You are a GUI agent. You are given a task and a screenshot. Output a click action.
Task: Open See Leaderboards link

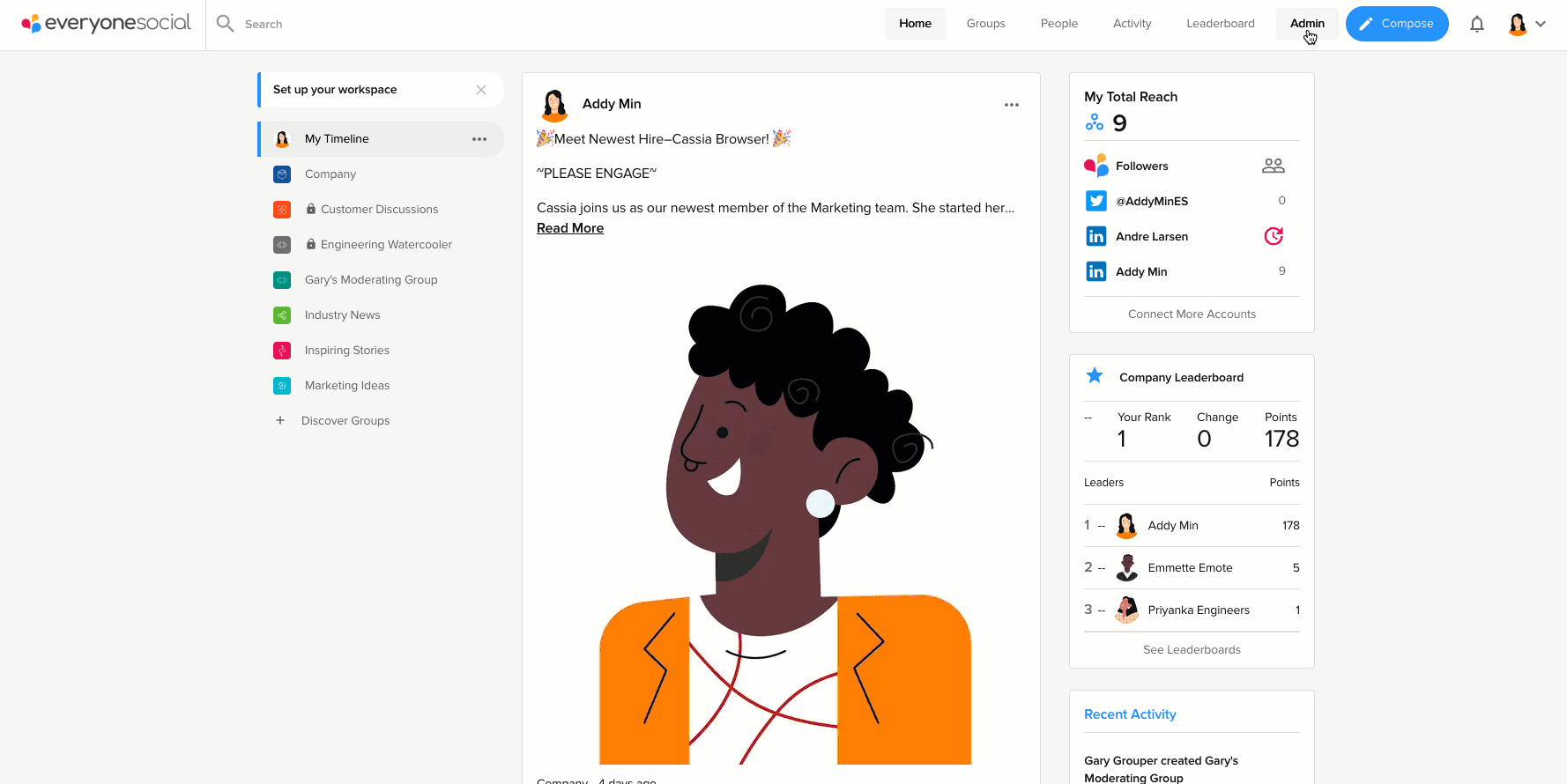click(1192, 650)
